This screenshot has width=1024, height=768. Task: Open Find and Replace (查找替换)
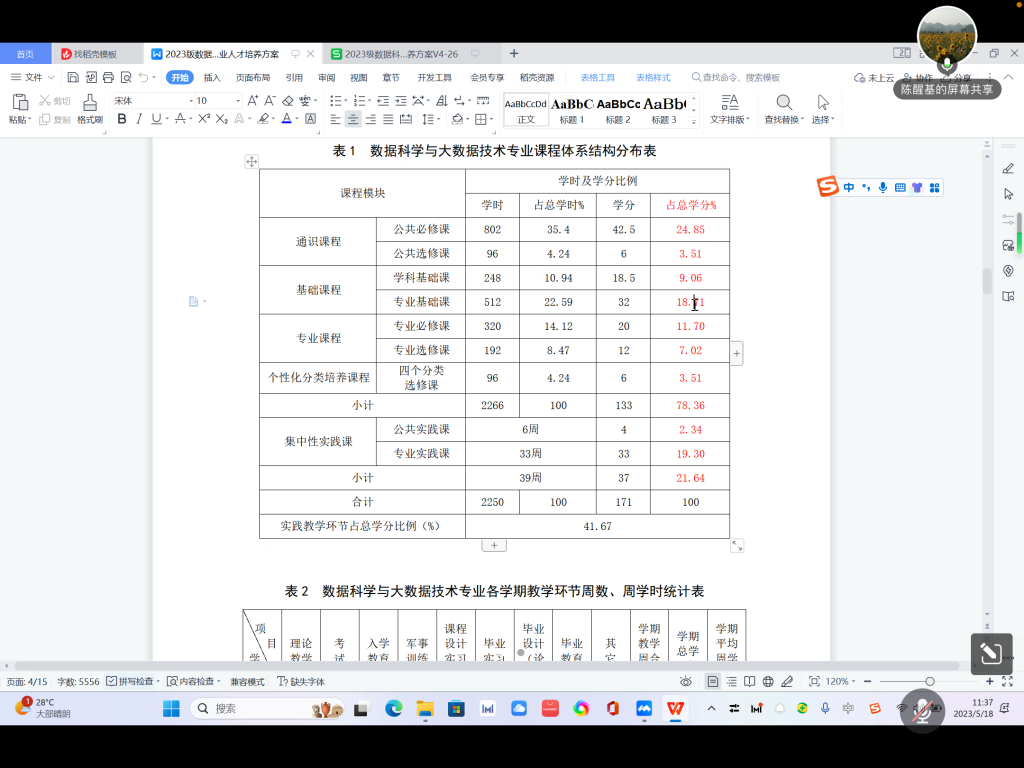click(784, 108)
